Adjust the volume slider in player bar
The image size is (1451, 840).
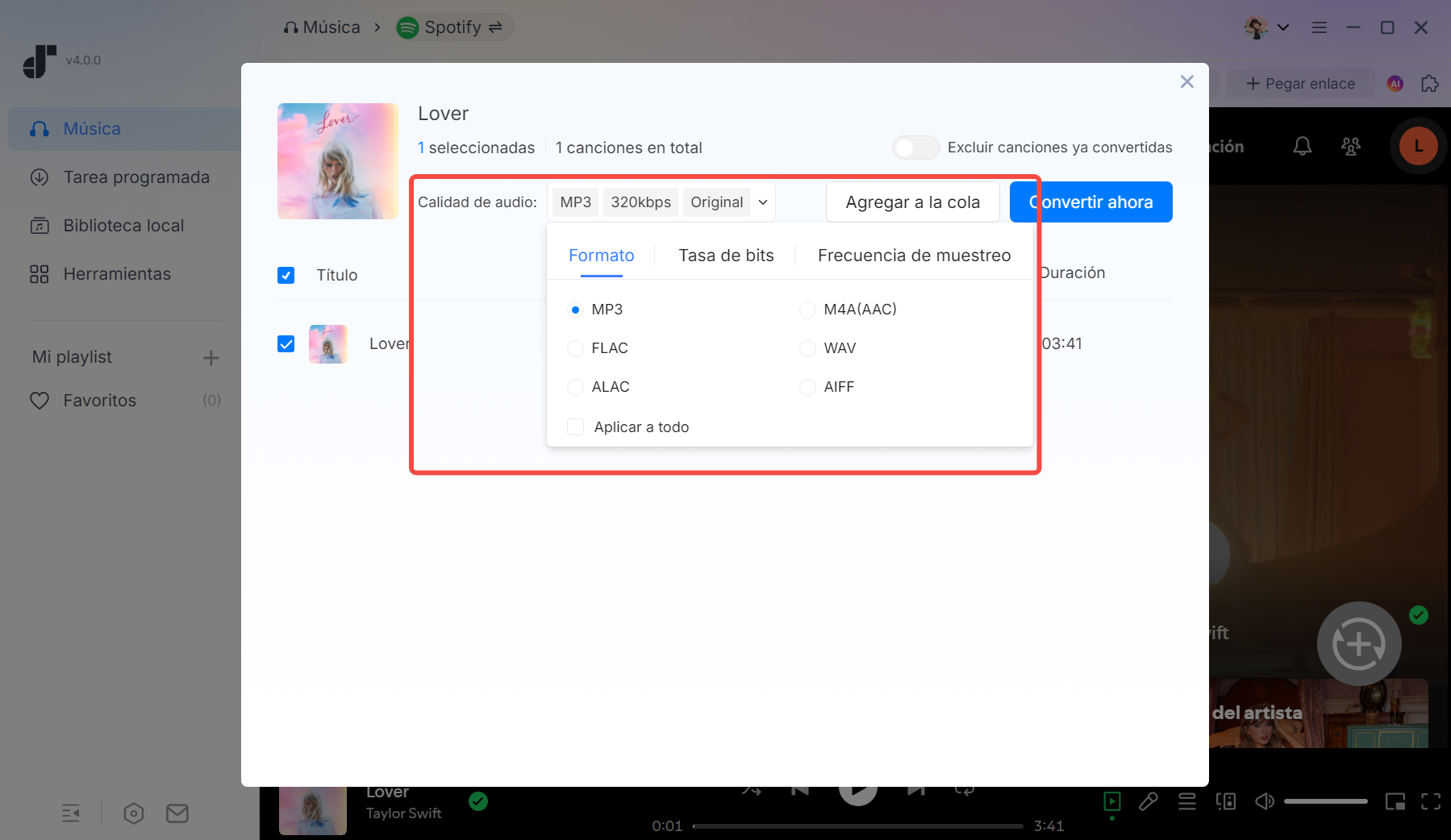(1325, 801)
